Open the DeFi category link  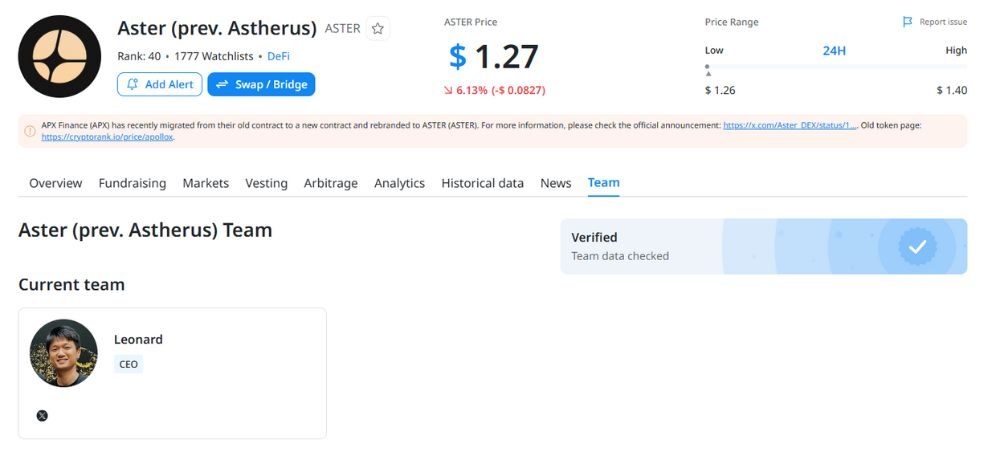[278, 56]
